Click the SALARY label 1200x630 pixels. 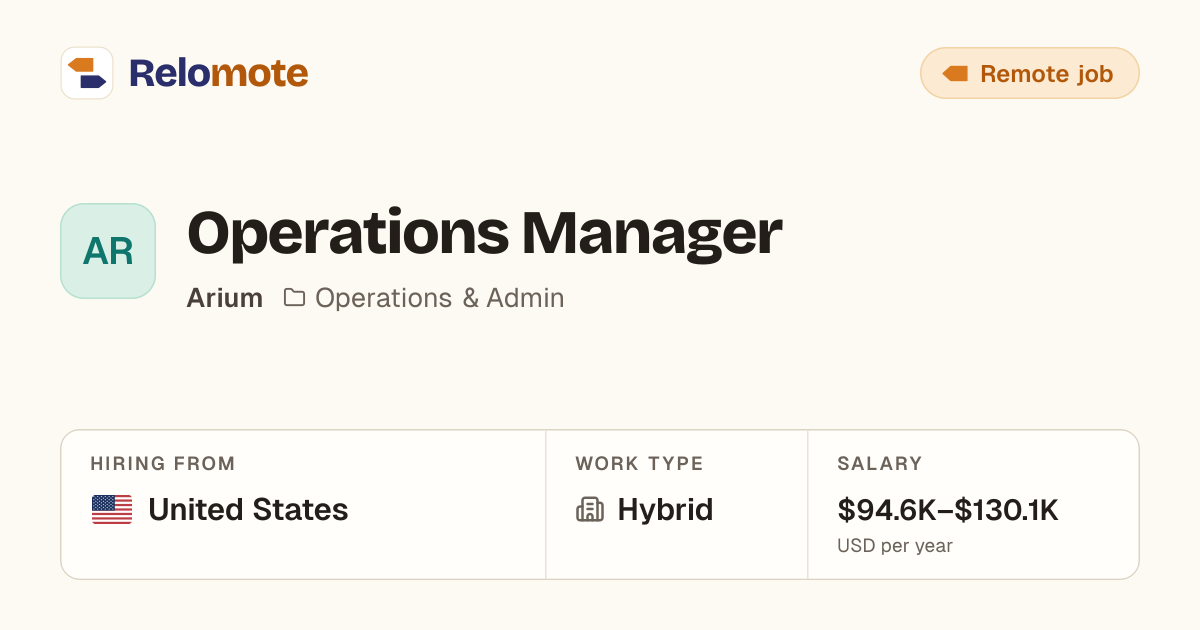pos(880,464)
